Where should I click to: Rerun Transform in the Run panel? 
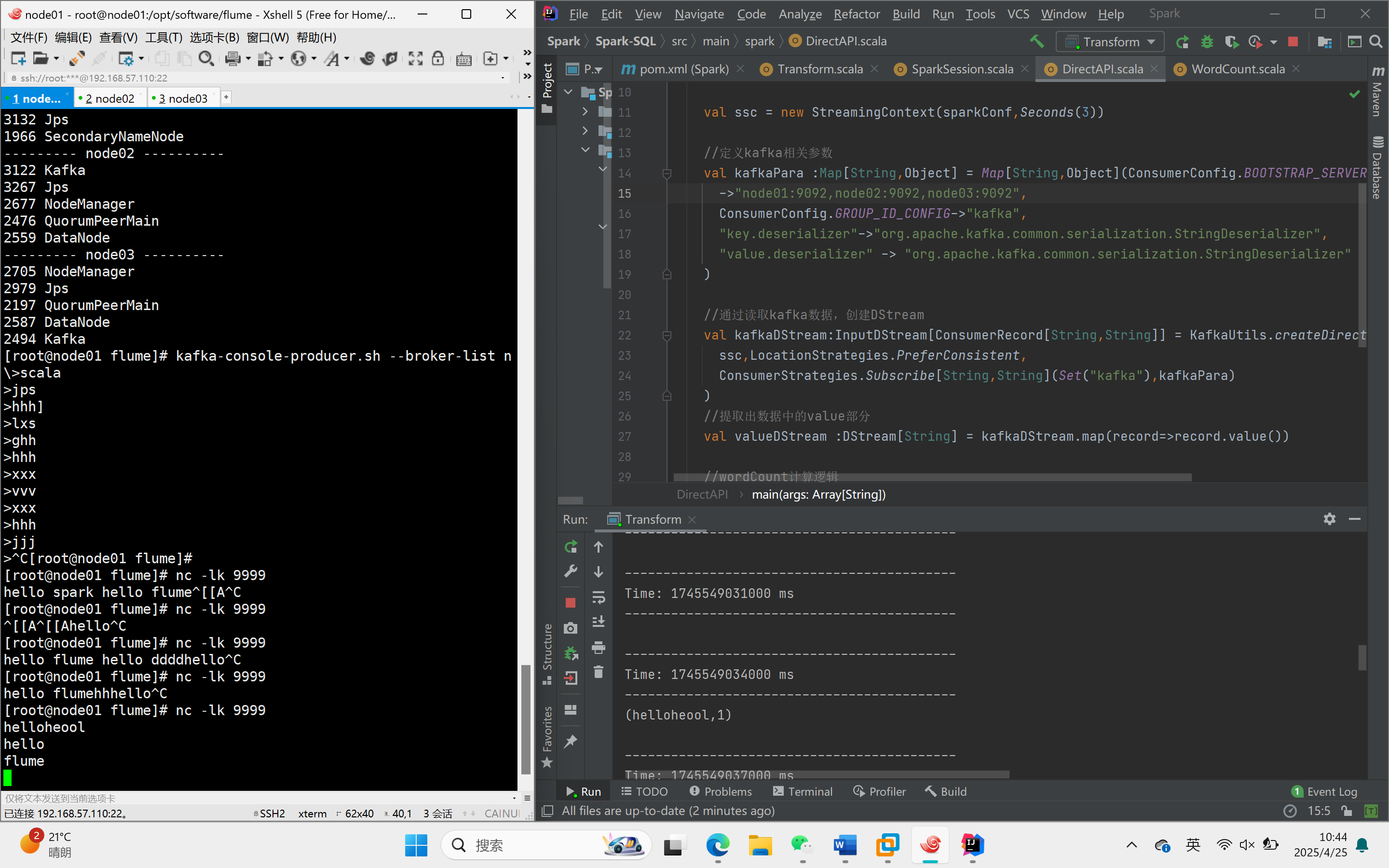(571, 546)
